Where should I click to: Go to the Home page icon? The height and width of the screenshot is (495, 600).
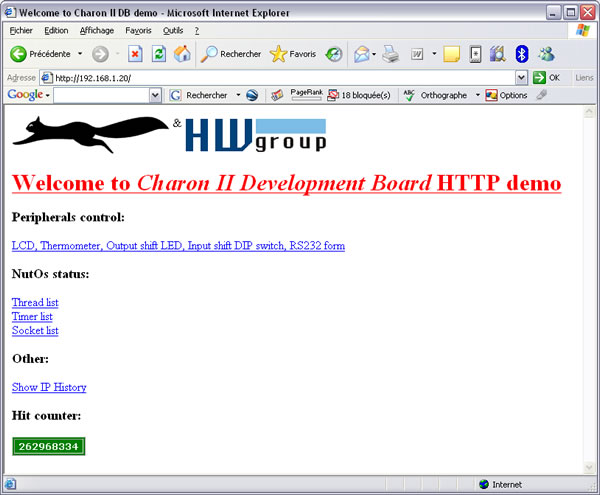coord(182,54)
